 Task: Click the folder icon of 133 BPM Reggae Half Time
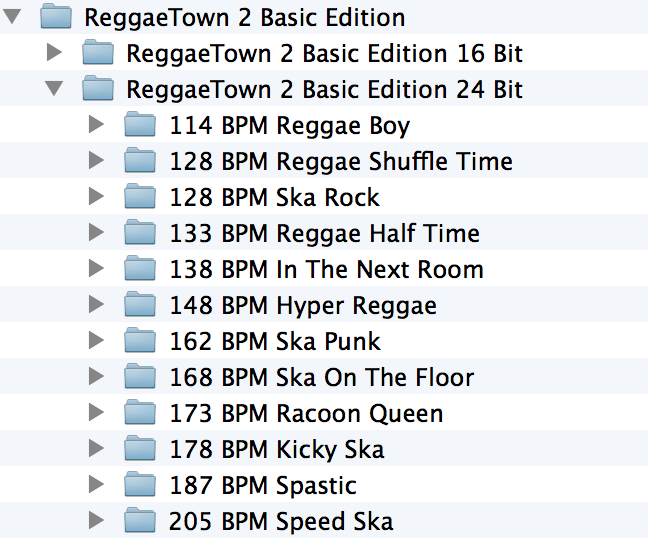coord(140,233)
